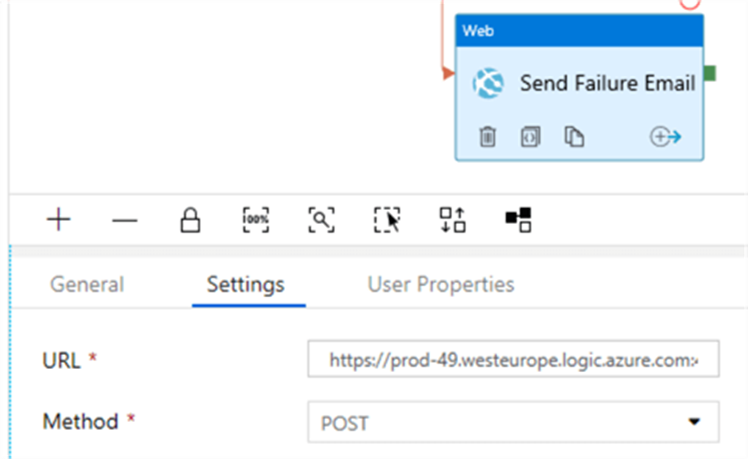Zoom out of the pipeline canvas
The width and height of the screenshot is (748, 459).
[124, 220]
